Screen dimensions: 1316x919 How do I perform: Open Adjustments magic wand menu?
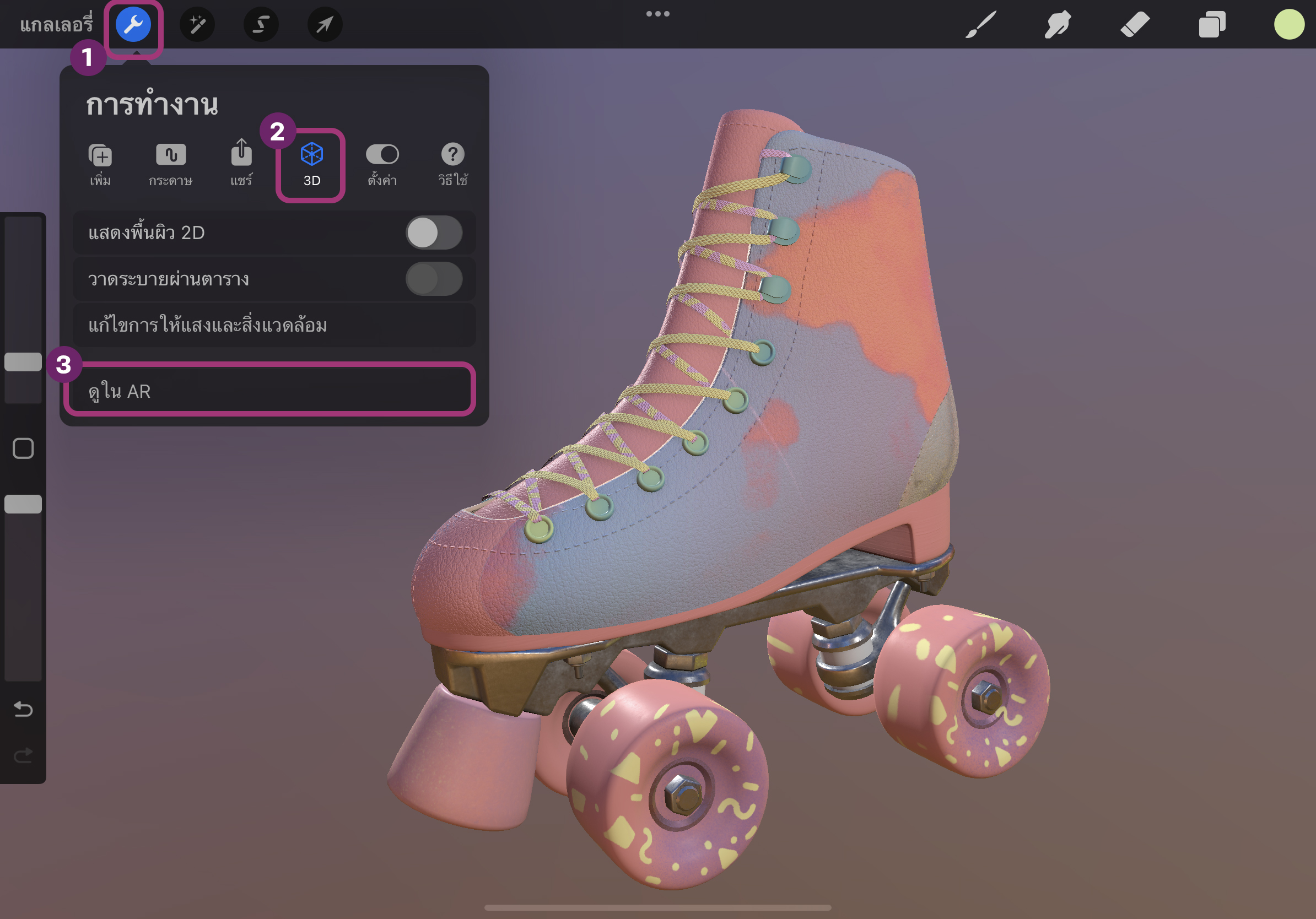197,25
